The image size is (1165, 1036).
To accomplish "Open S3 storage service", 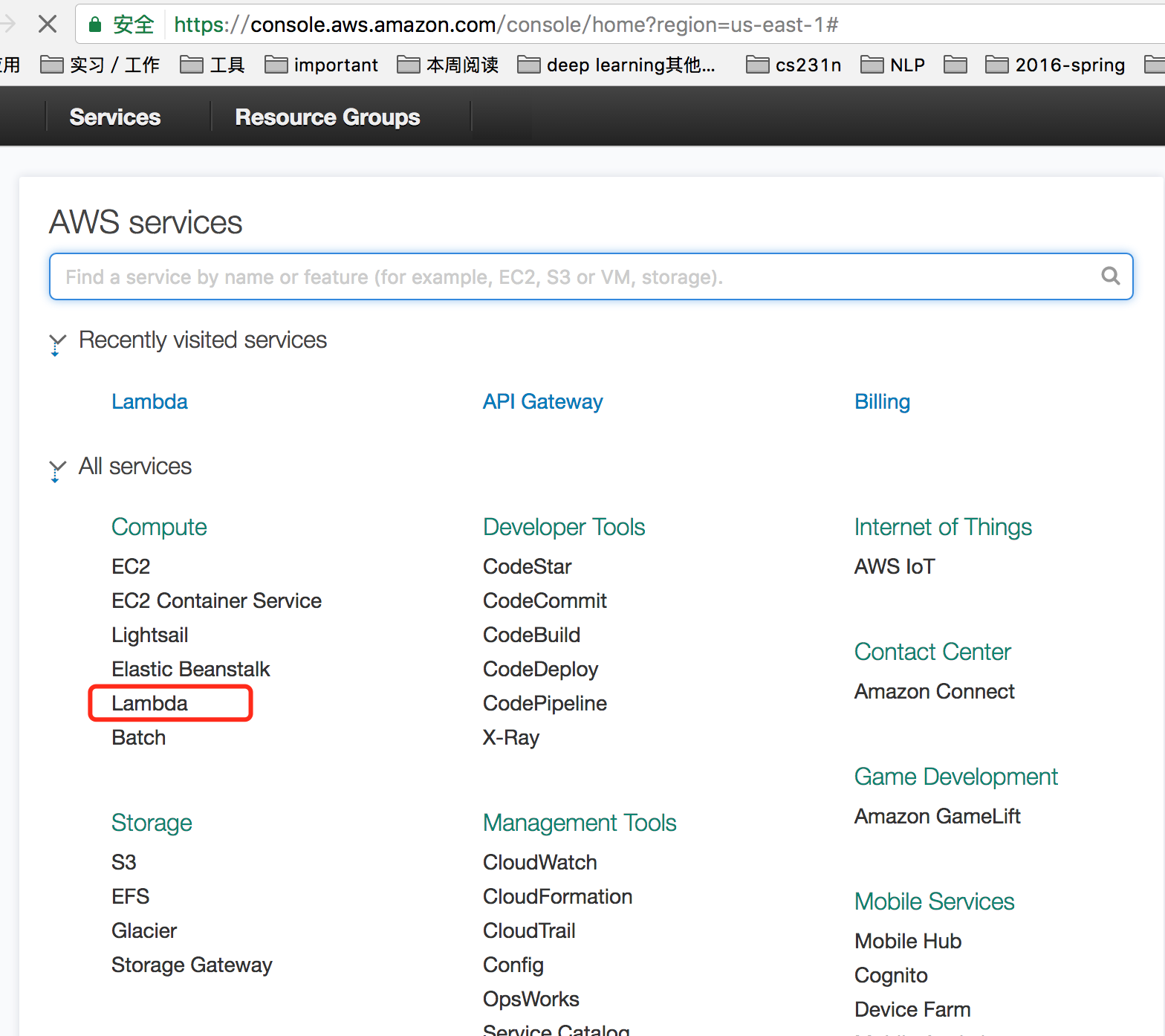I will click(x=124, y=862).
